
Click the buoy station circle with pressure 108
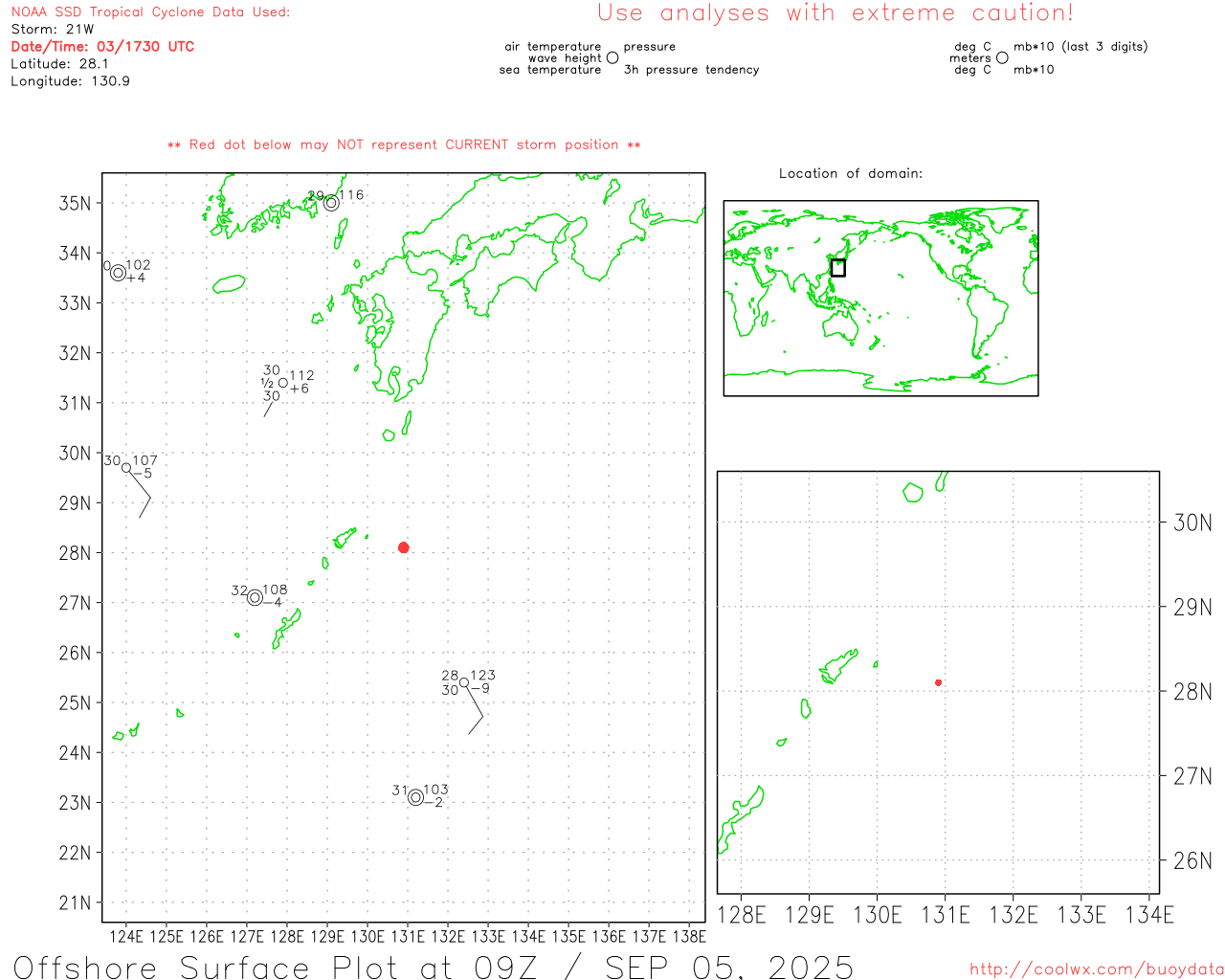point(255,598)
